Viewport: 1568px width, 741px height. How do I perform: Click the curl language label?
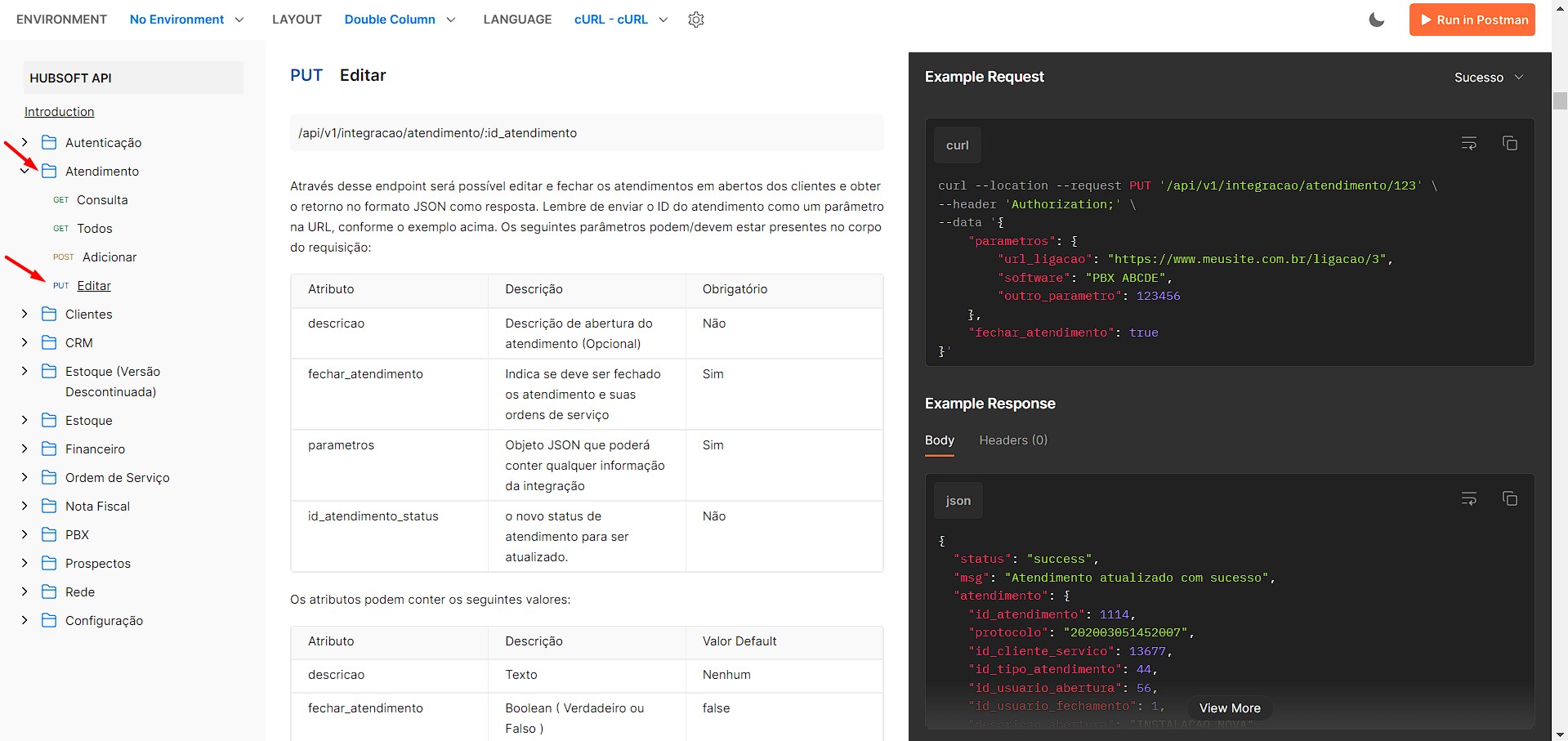(957, 145)
